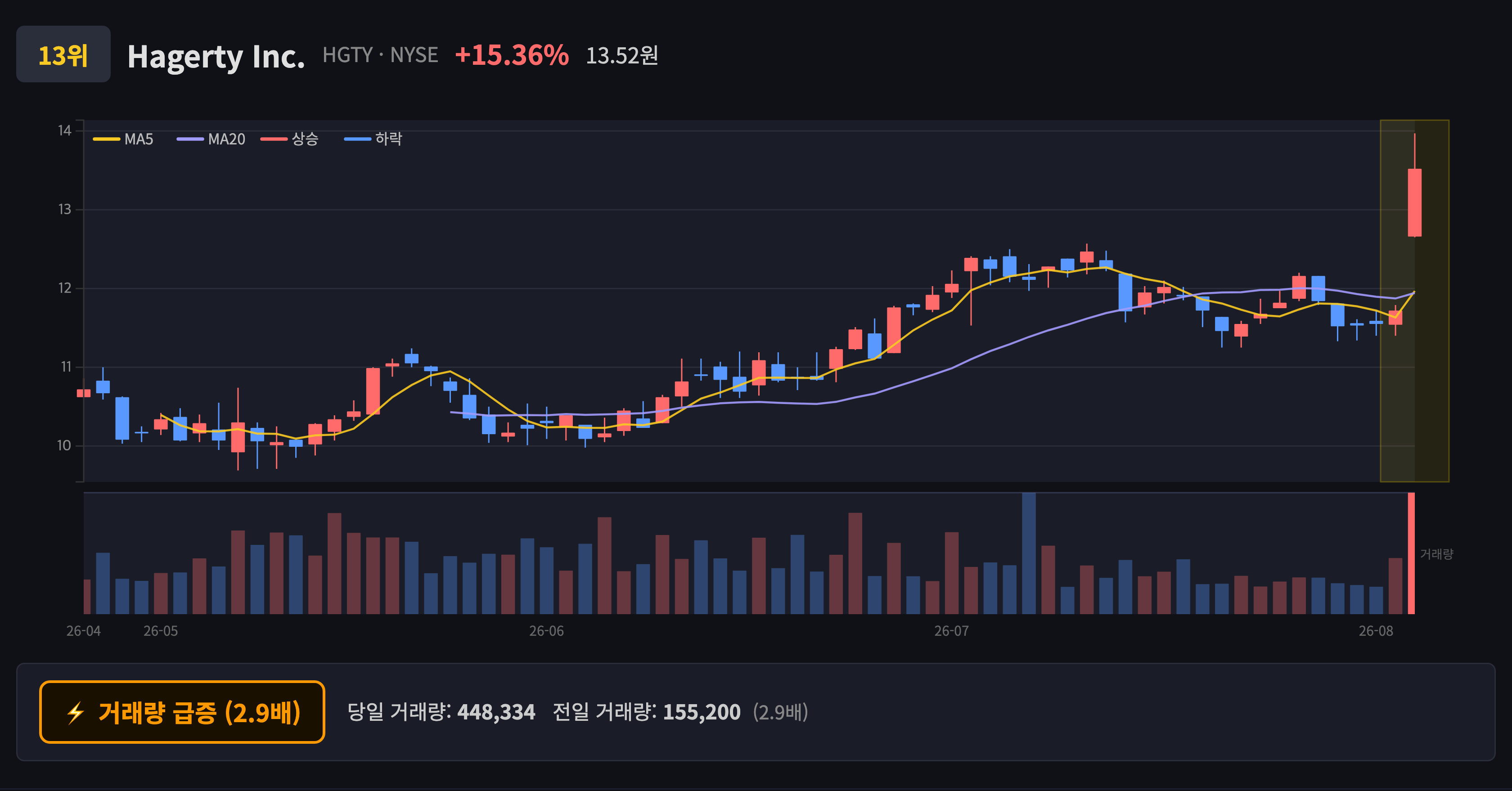Screen dimensions: 1512x791
Task: Click the 10 price axis label
Action: pyautogui.click(x=64, y=446)
